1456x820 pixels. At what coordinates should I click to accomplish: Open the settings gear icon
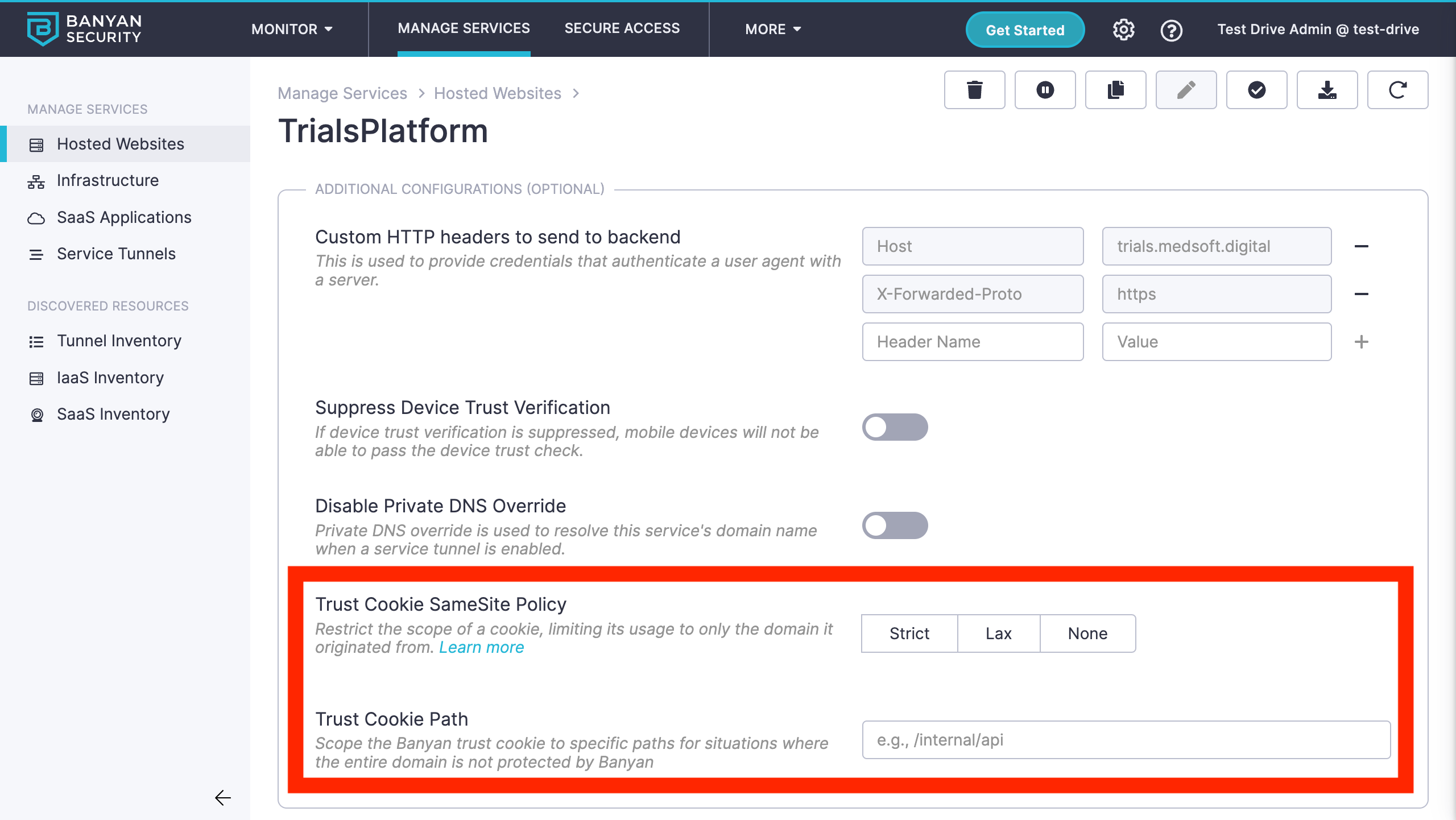click(1123, 30)
